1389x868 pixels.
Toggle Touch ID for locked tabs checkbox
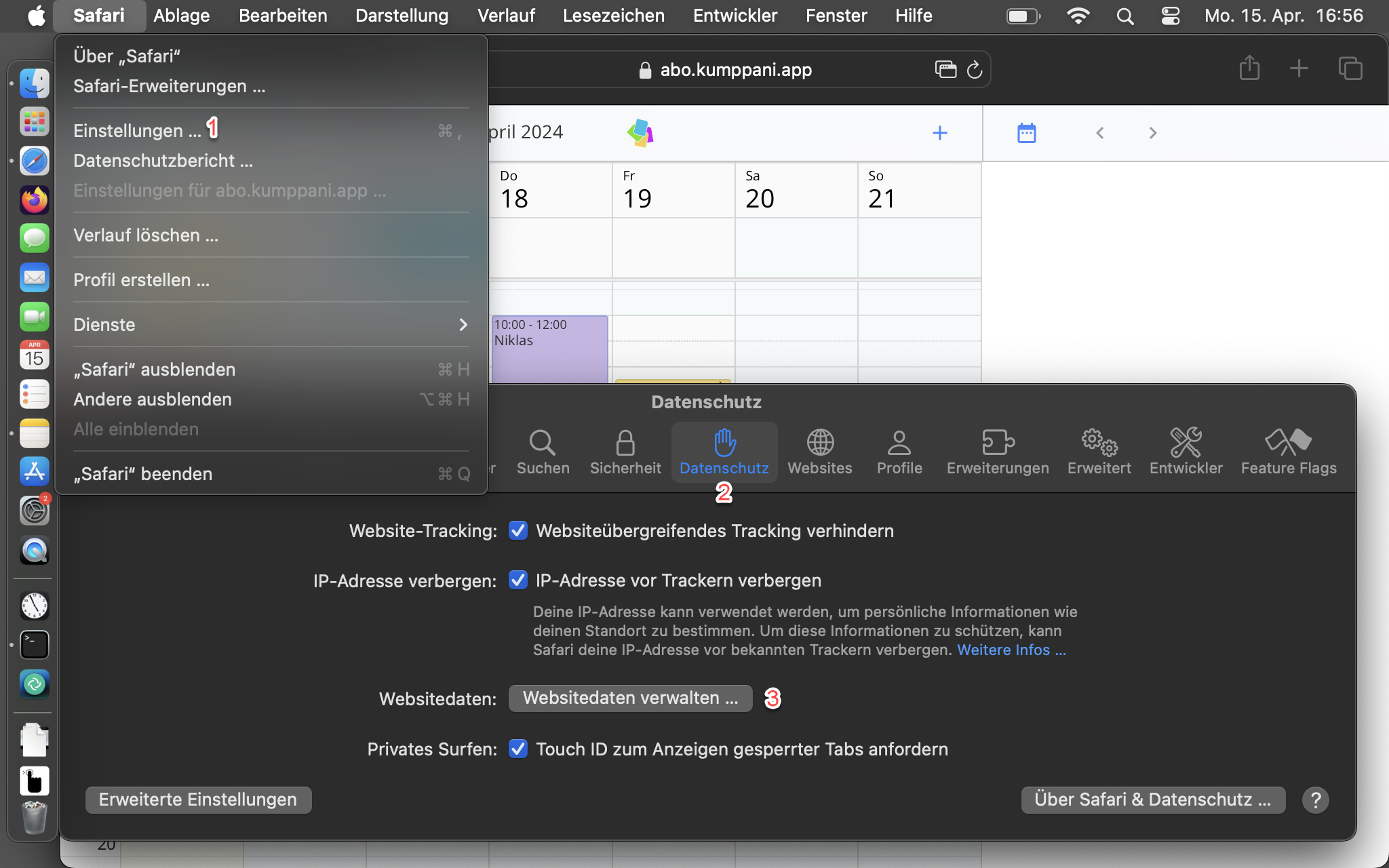pyautogui.click(x=518, y=749)
